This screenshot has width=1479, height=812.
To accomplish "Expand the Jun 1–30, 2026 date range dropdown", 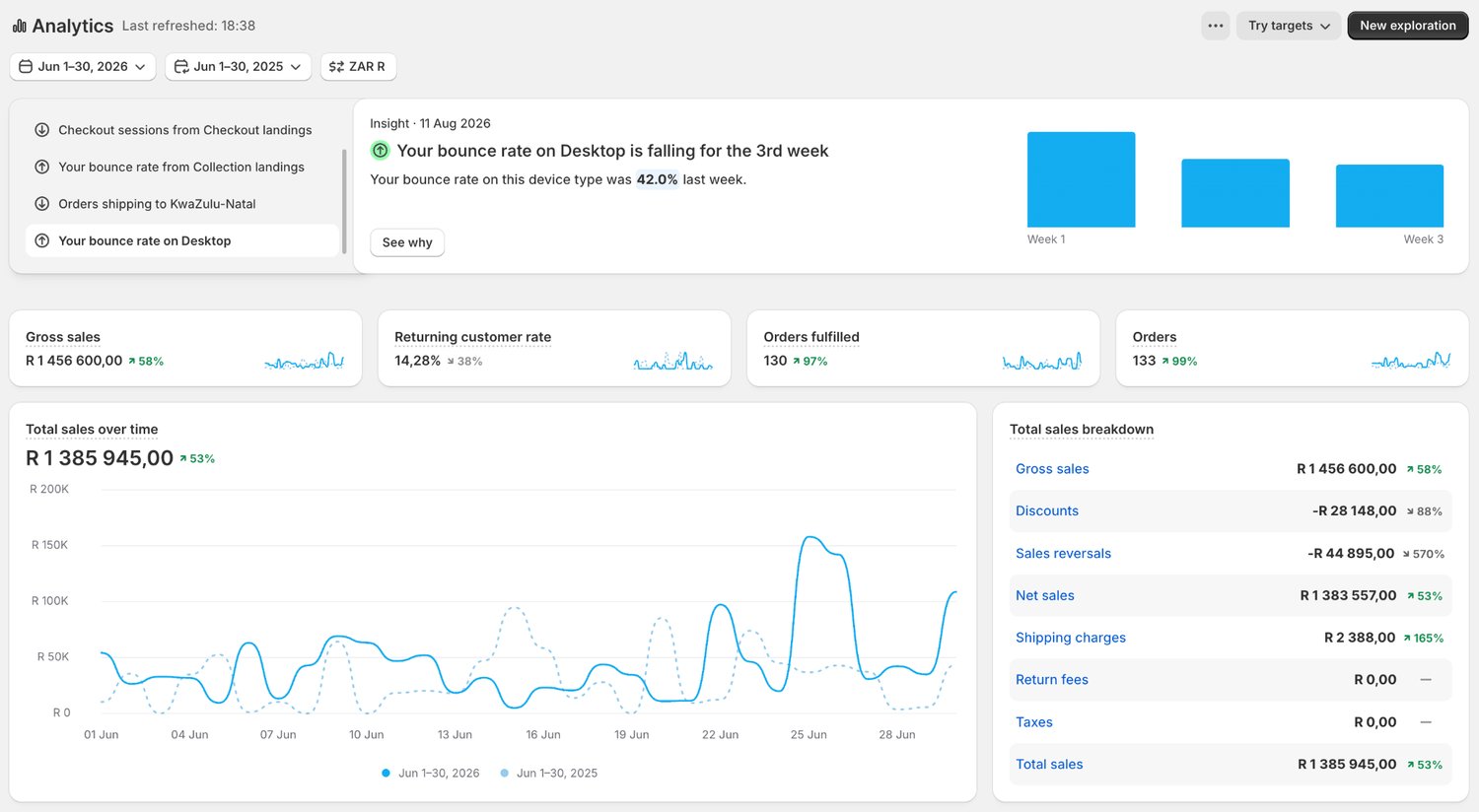I will pyautogui.click(x=83, y=66).
